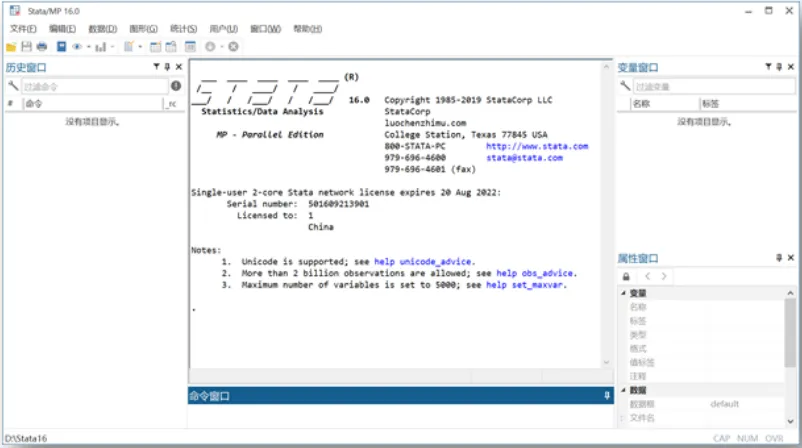Open the 统计(S) menu

pyautogui.click(x=184, y=29)
